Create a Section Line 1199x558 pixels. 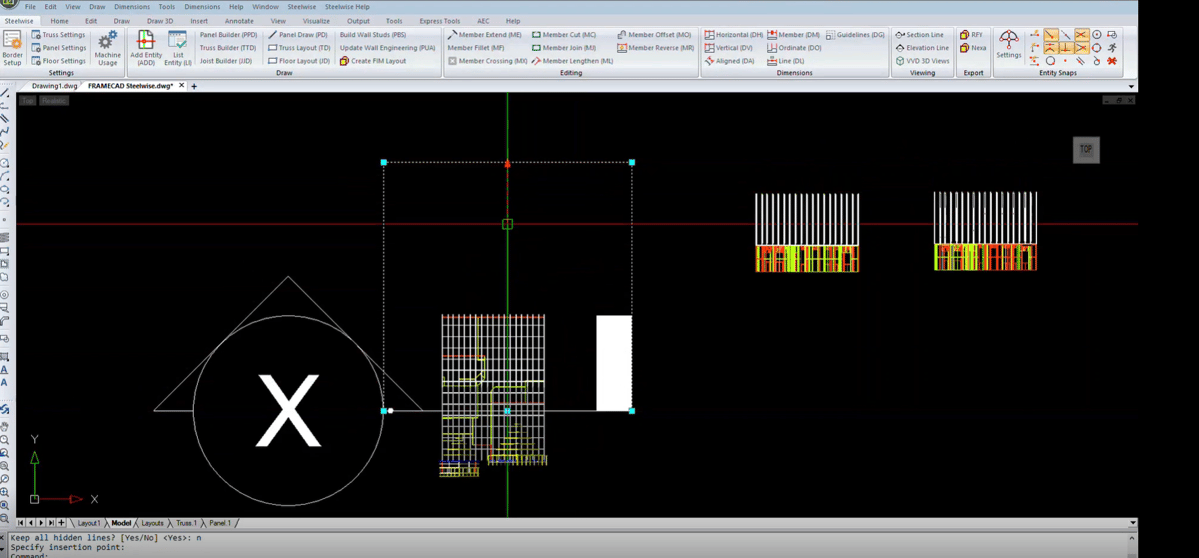(919, 34)
